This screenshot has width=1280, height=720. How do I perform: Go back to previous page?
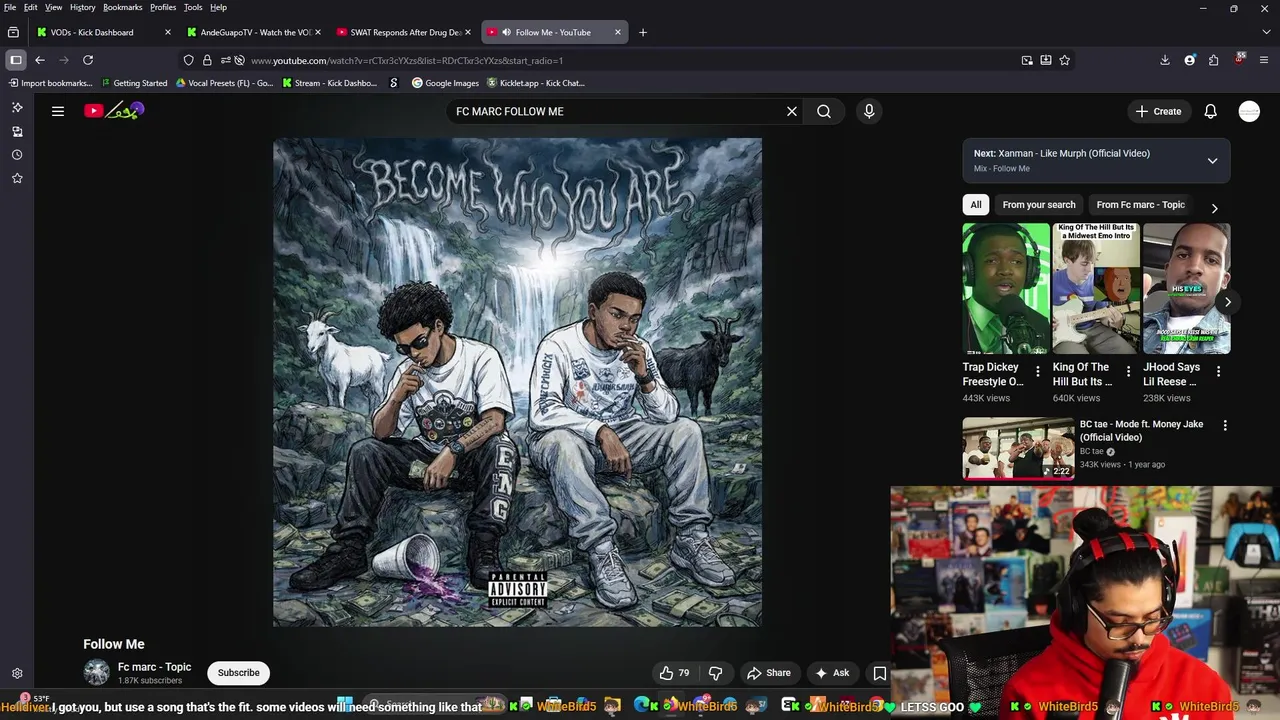coord(40,60)
